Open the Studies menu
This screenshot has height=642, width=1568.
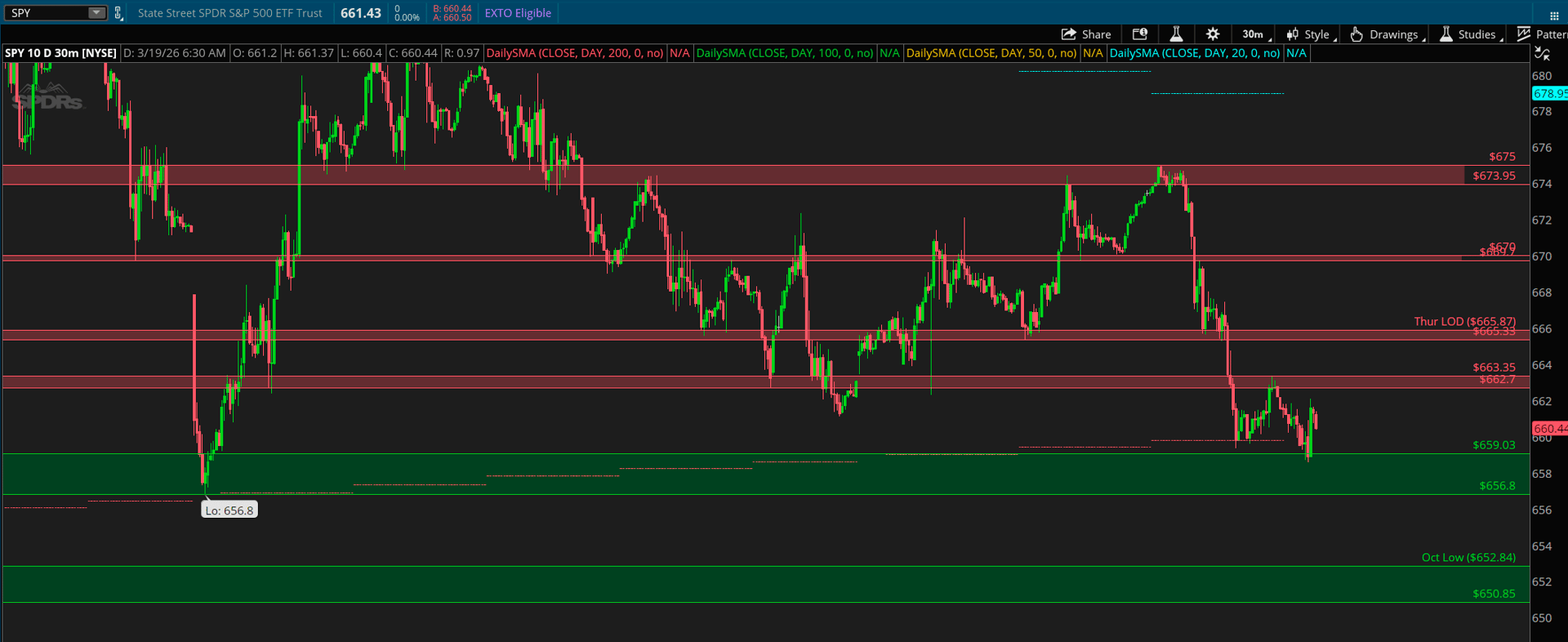coord(1471,34)
